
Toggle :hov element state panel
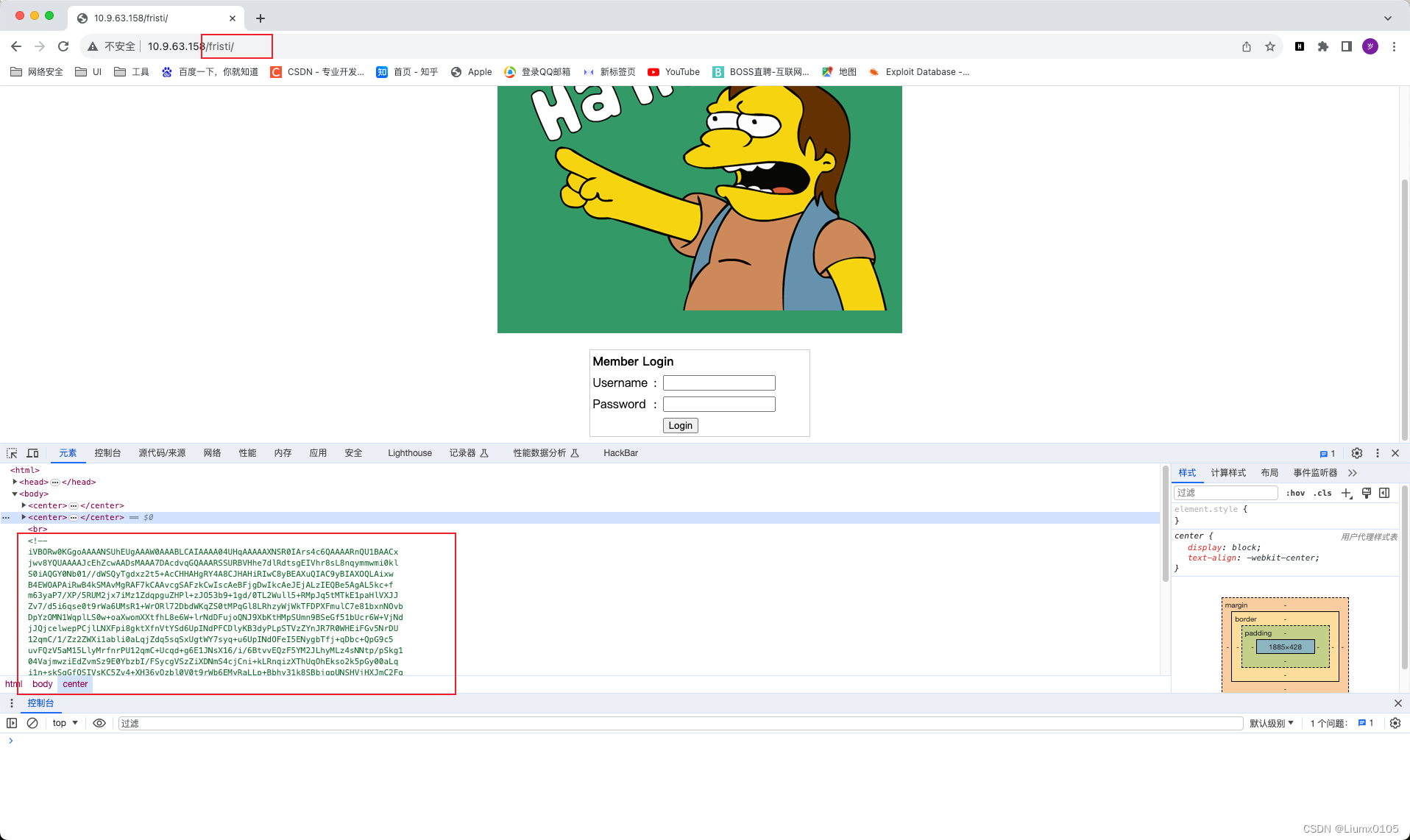[1295, 493]
